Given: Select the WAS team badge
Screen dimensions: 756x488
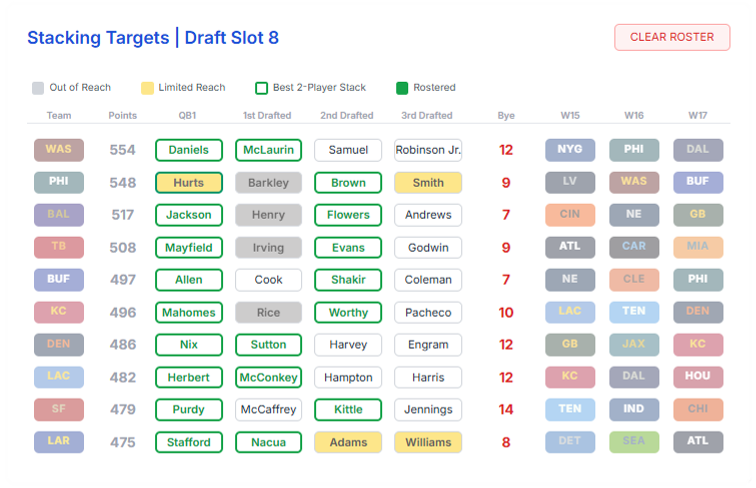Looking at the screenshot, I should [59, 149].
